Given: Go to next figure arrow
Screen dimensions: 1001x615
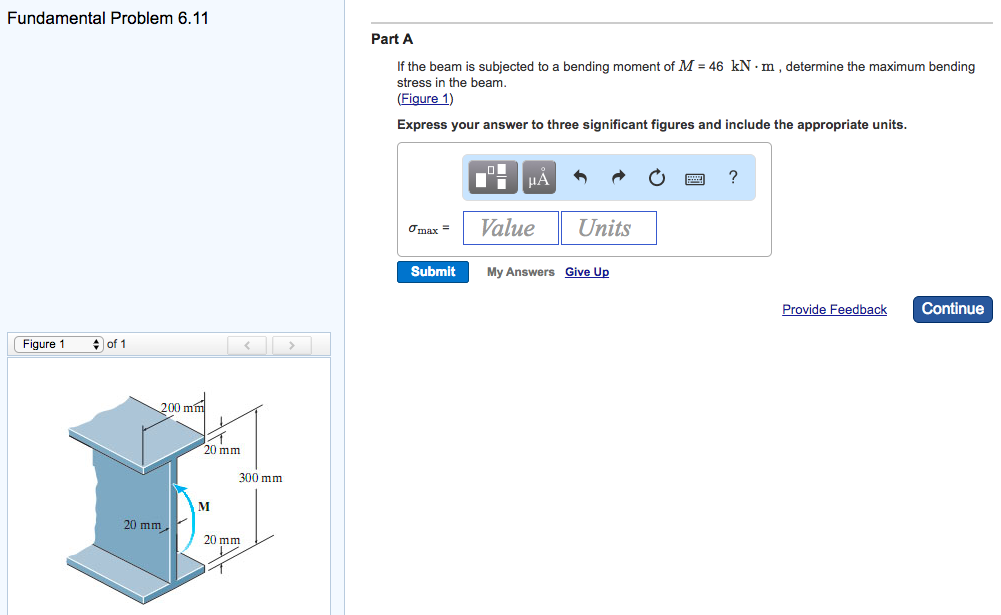Looking at the screenshot, I should click(292, 345).
